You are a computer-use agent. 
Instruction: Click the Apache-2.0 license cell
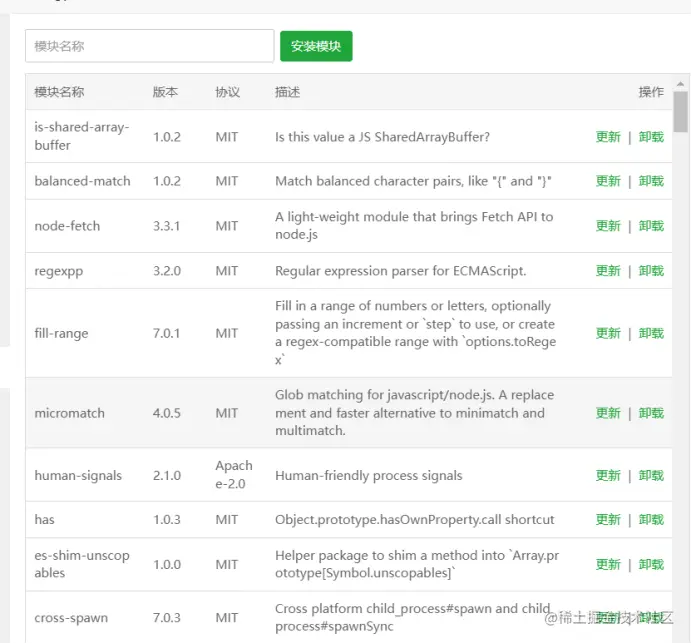click(x=234, y=475)
